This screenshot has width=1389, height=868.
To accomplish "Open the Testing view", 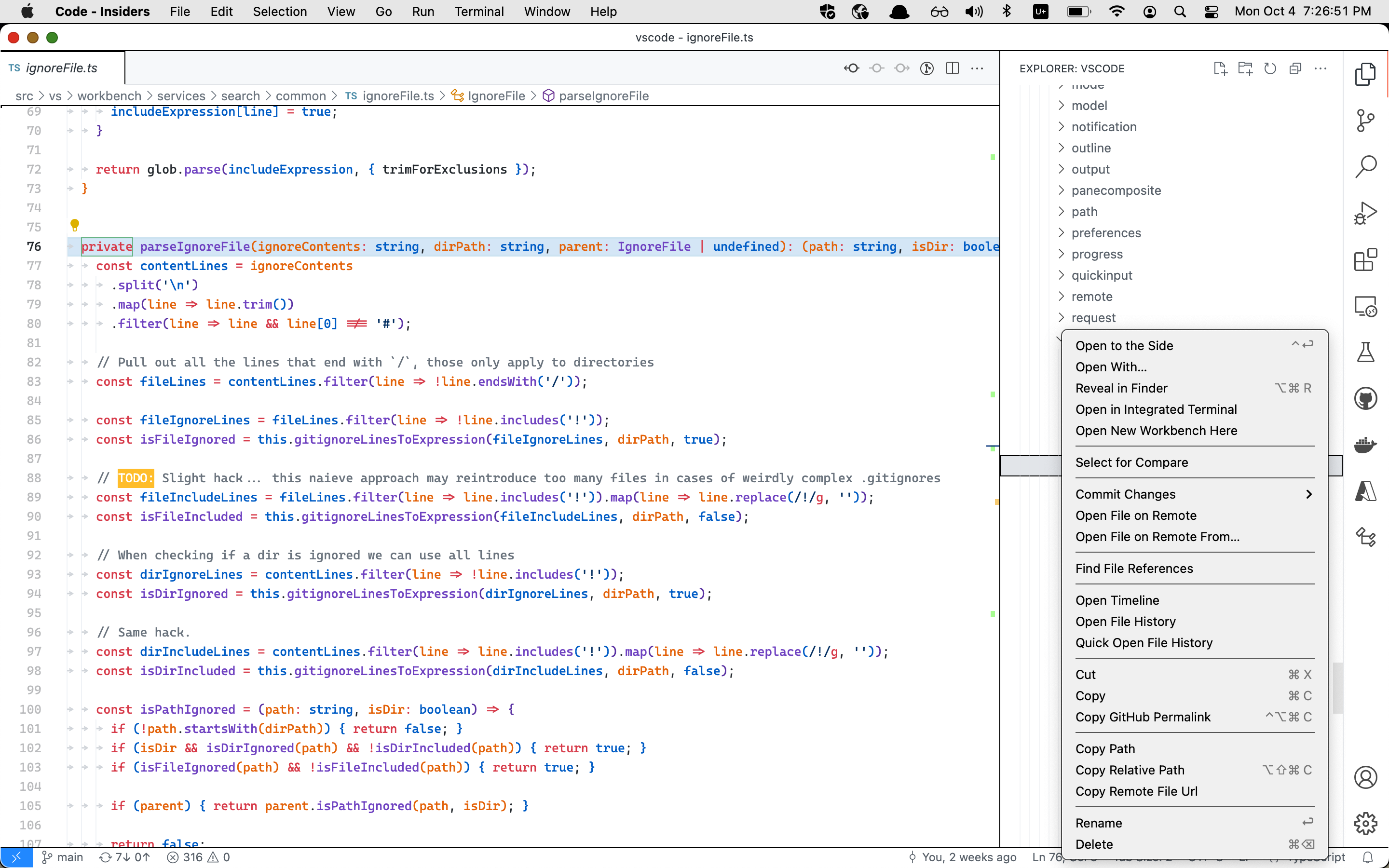I will [x=1366, y=352].
